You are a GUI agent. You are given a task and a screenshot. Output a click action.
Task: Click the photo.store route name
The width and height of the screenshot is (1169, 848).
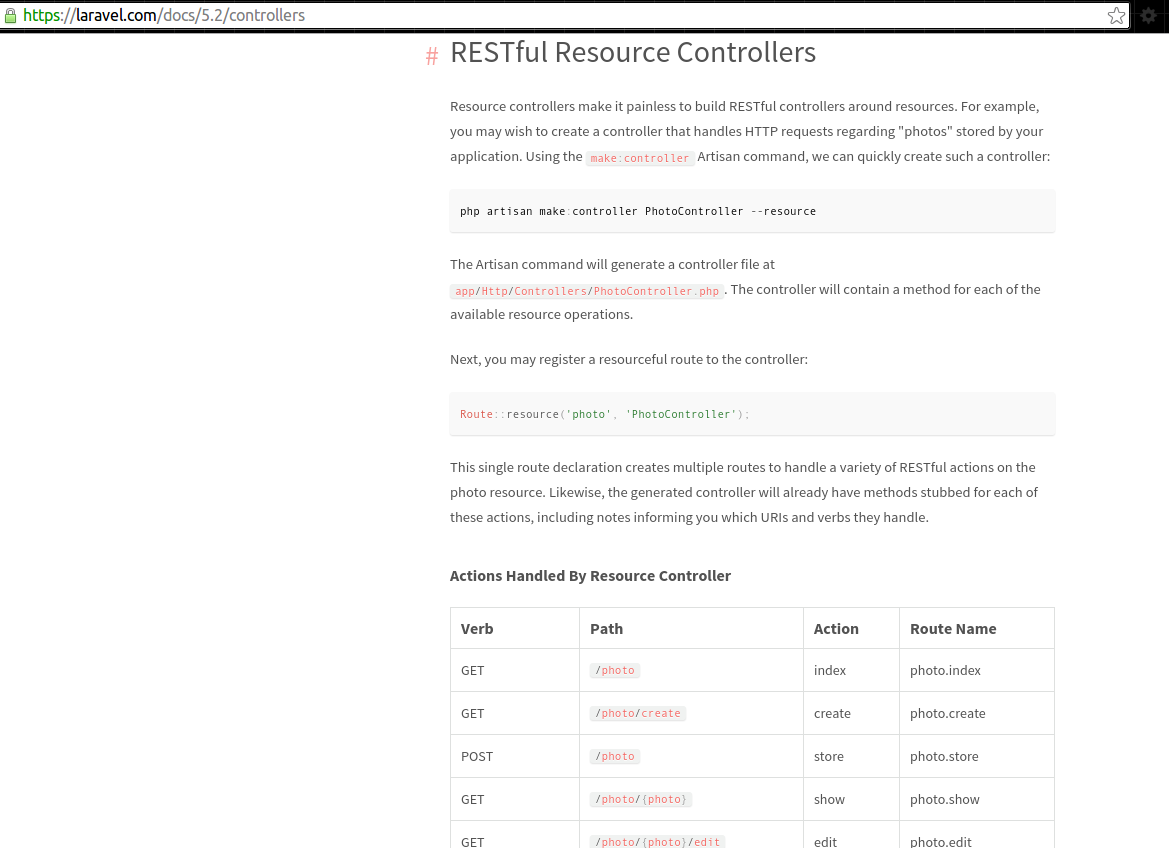[944, 756]
